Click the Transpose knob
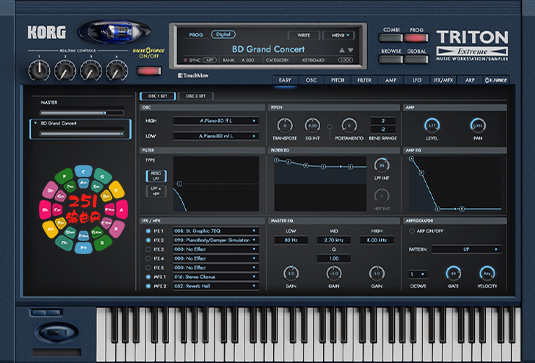The image size is (535, 363). tap(285, 126)
